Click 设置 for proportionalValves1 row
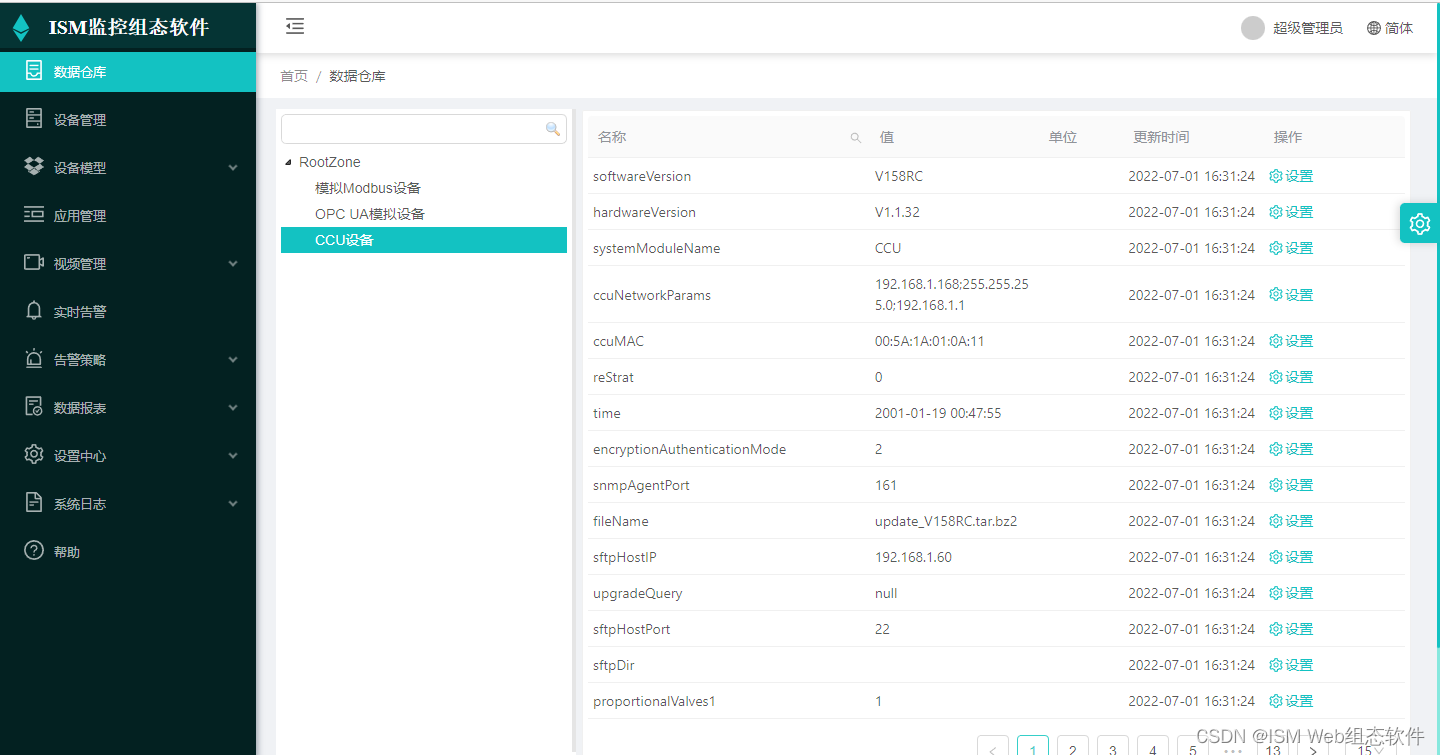This screenshot has height=755, width=1440. [1291, 701]
